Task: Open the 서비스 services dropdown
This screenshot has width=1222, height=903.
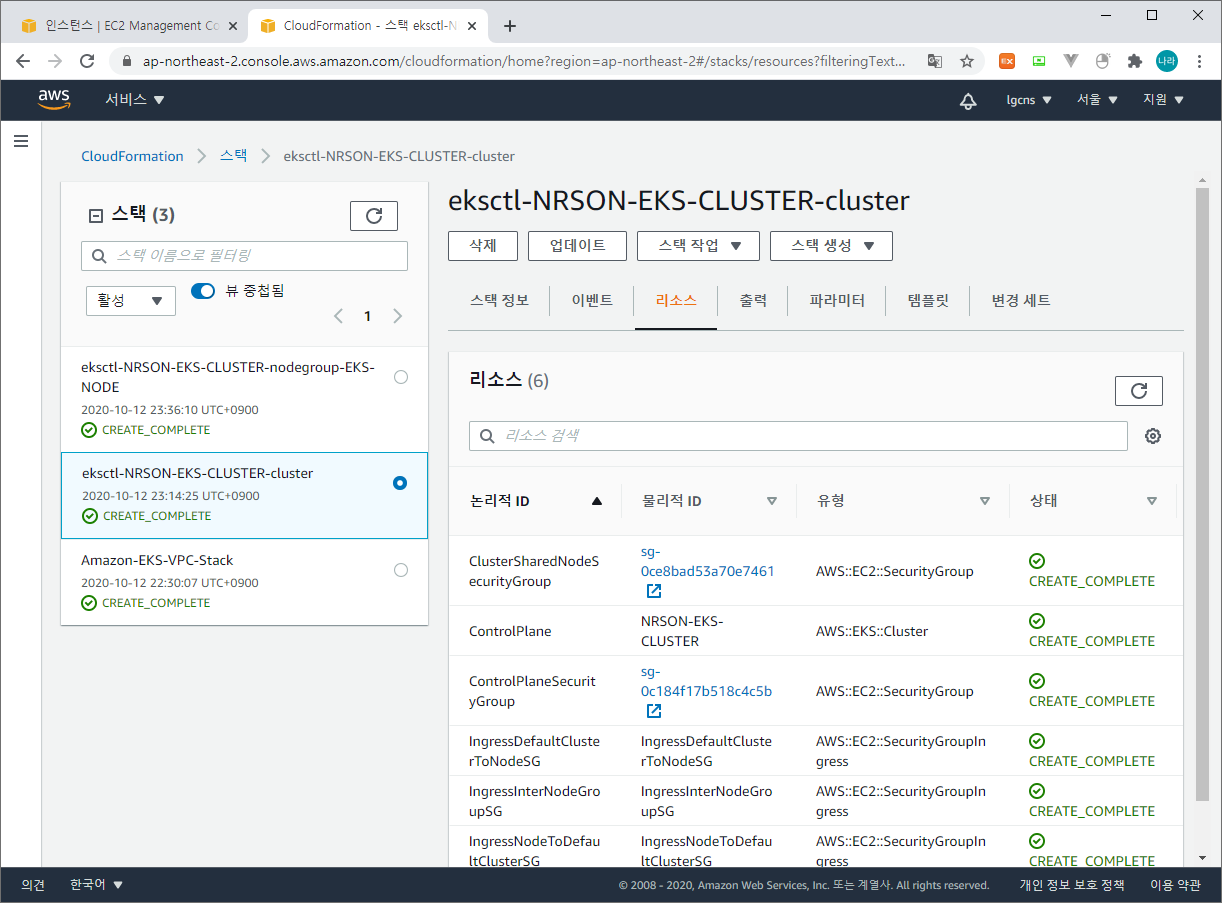Action: tap(135, 100)
